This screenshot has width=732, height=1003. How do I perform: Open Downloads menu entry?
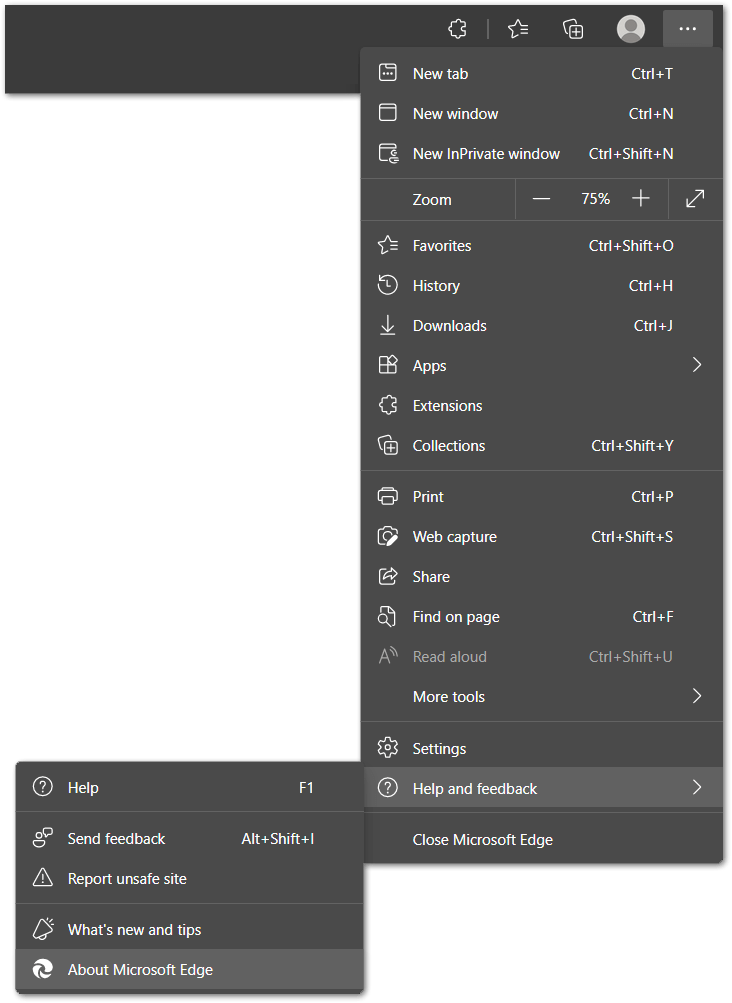542,326
